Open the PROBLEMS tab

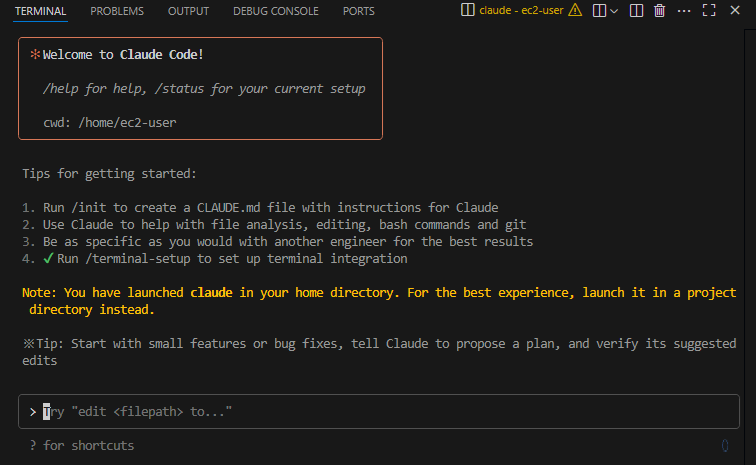(117, 11)
